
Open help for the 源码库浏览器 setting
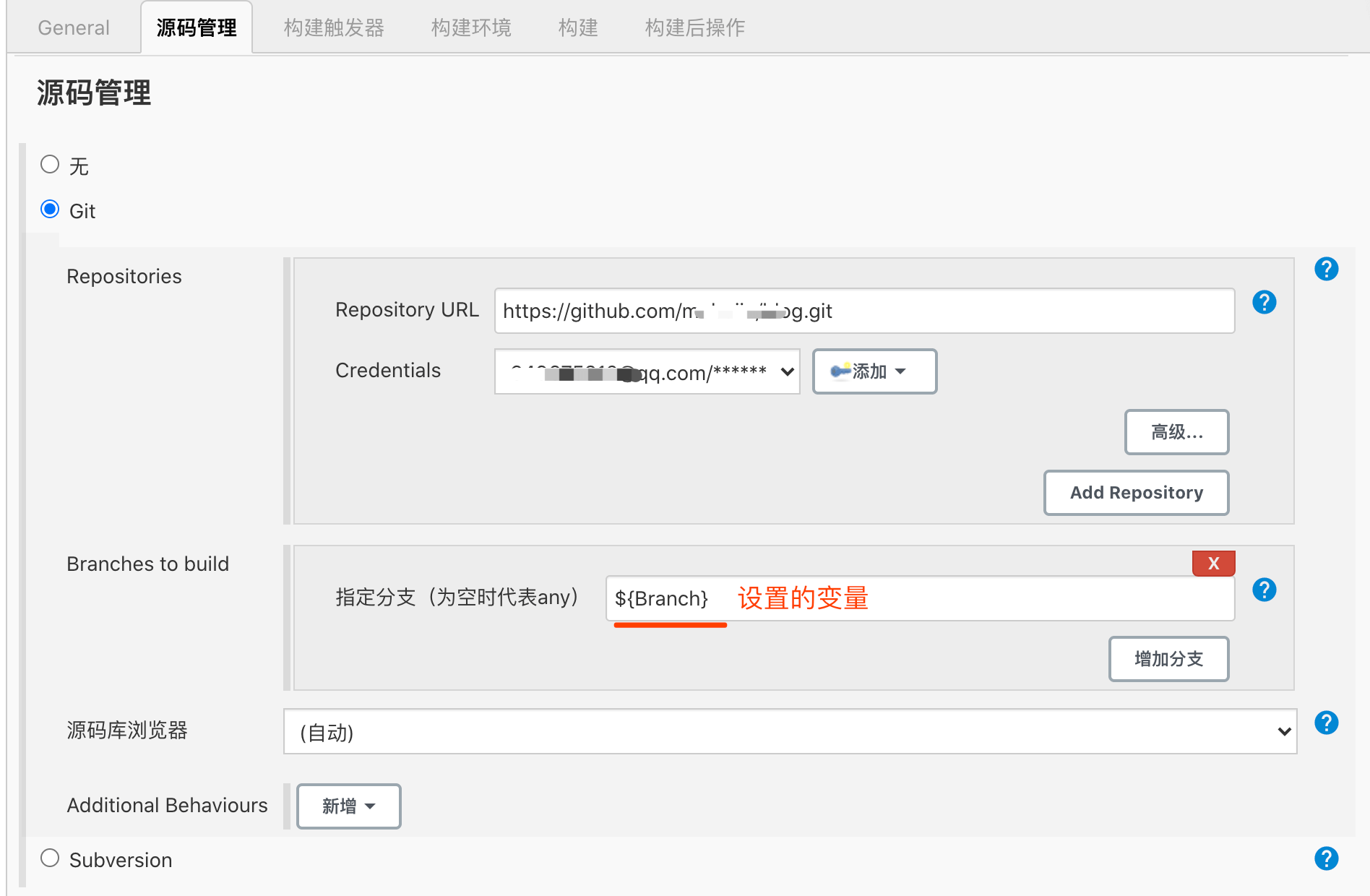point(1326,723)
